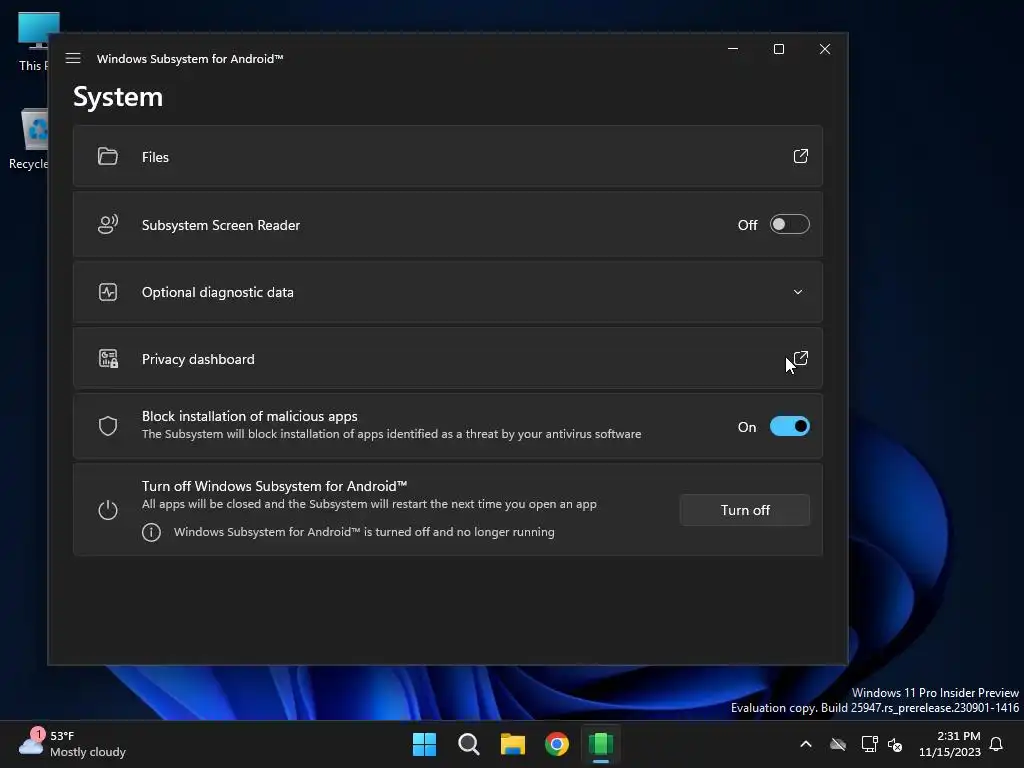This screenshot has height=768, width=1024.
Task: Click the info icon beside status message
Action: tap(151, 532)
